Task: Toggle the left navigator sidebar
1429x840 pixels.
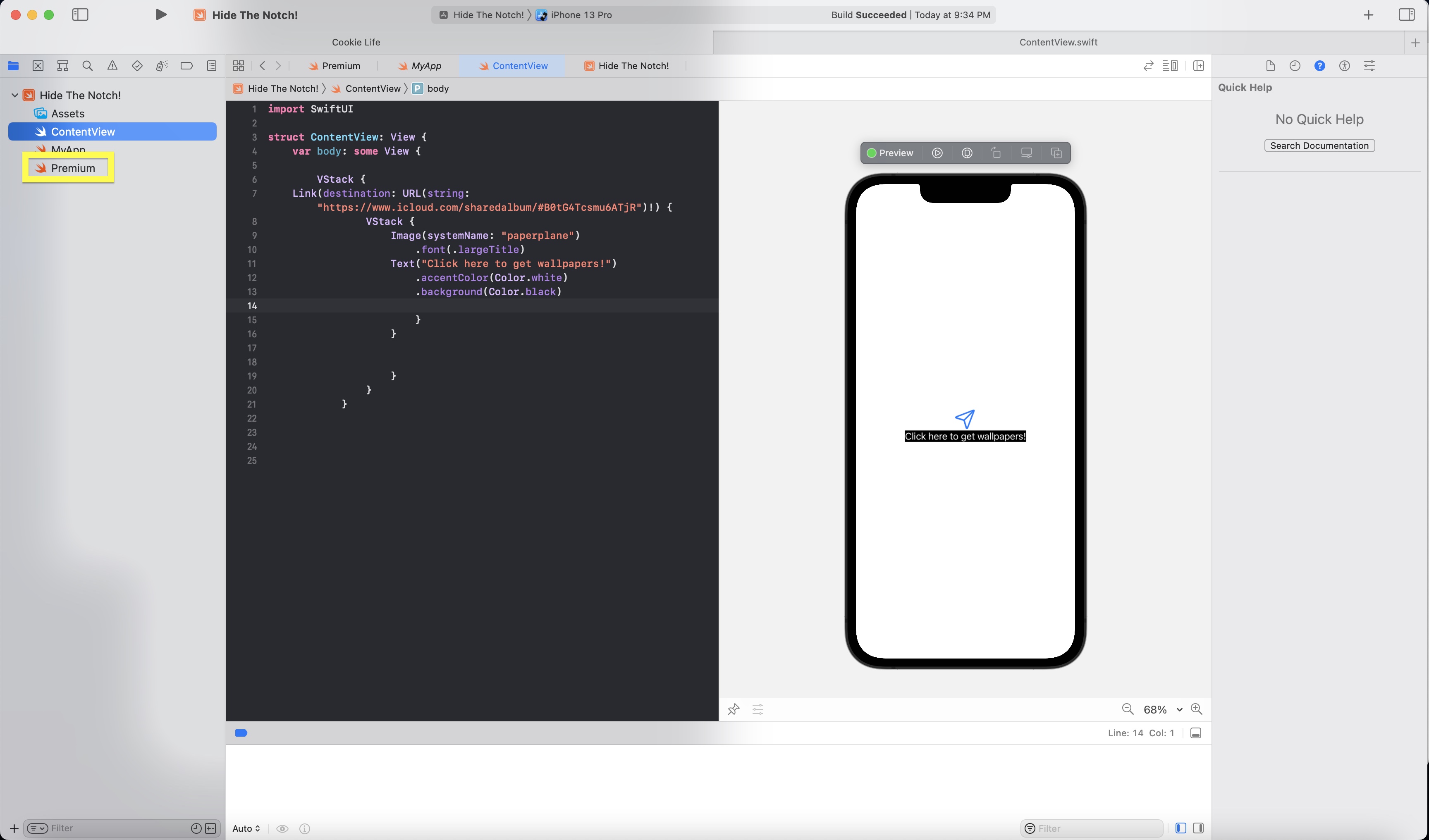Action: [81, 15]
